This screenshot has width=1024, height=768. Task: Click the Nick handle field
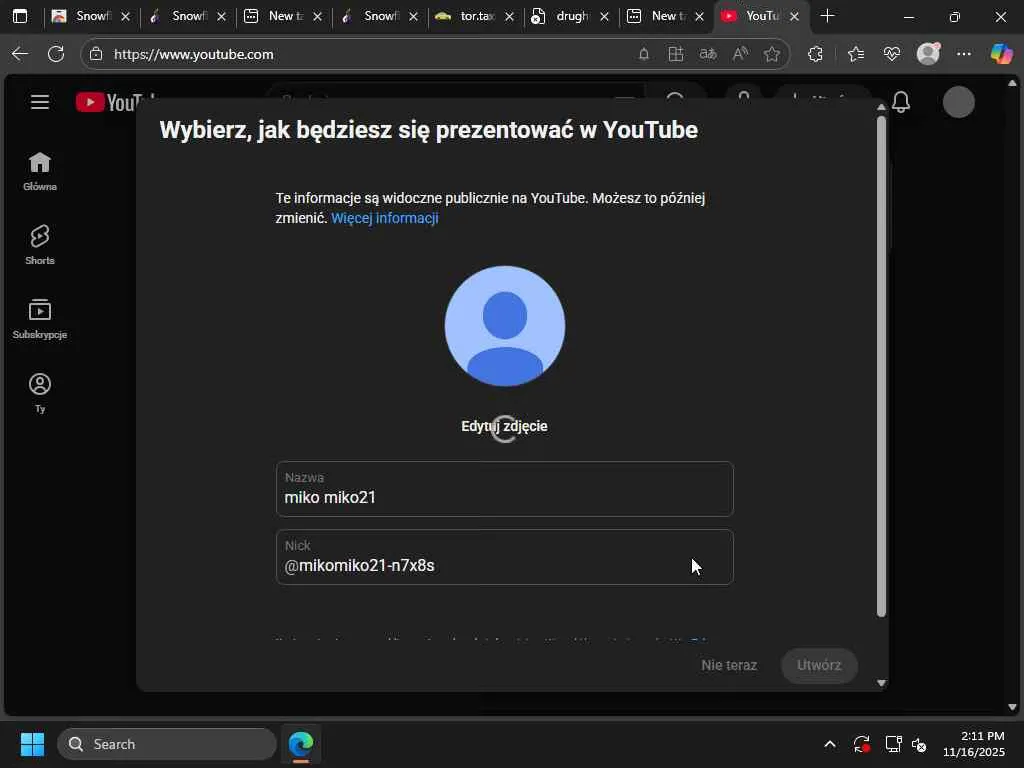505,557
